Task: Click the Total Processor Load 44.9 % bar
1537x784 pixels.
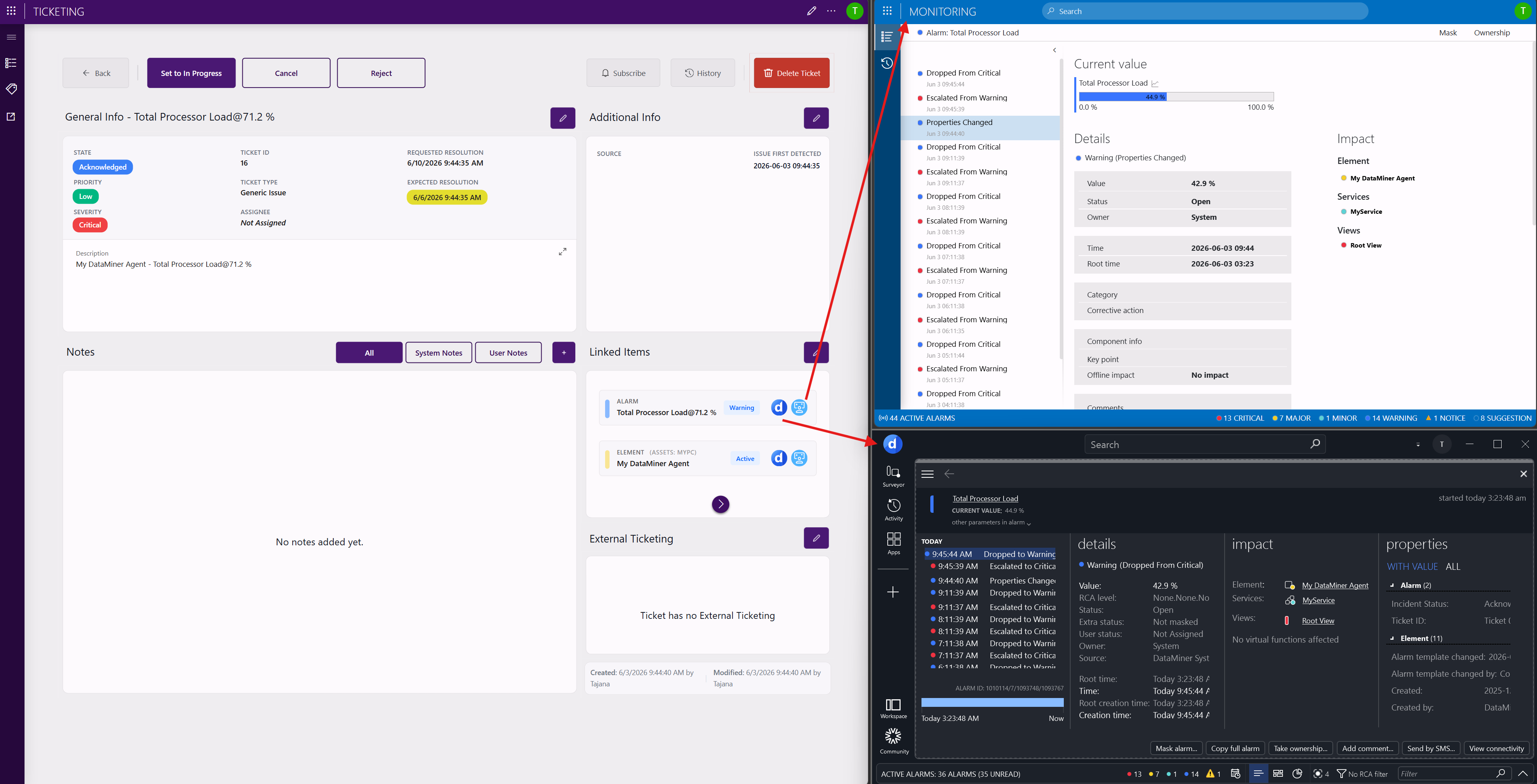Action: (x=1176, y=96)
